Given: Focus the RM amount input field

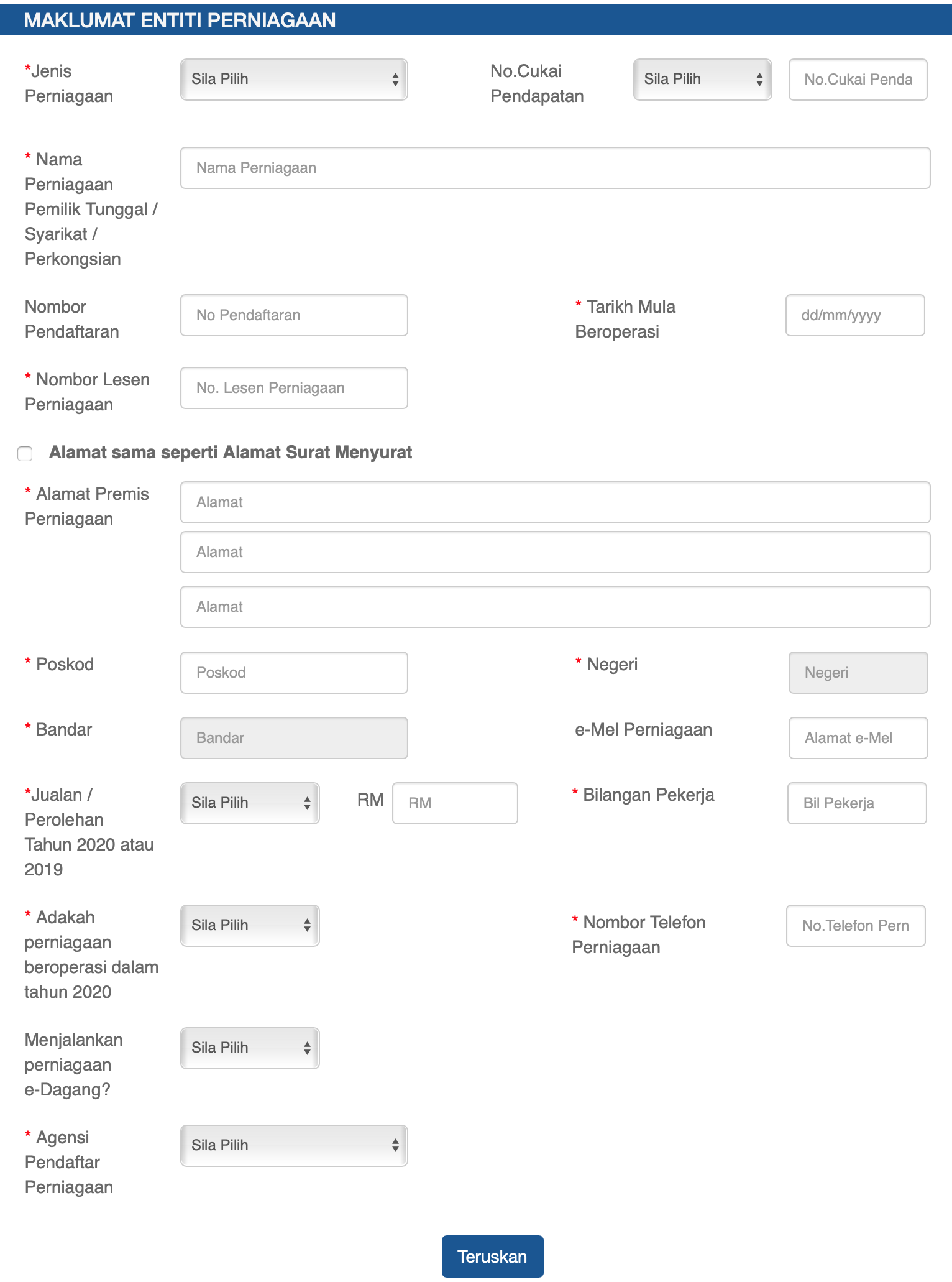Looking at the screenshot, I should [x=455, y=803].
